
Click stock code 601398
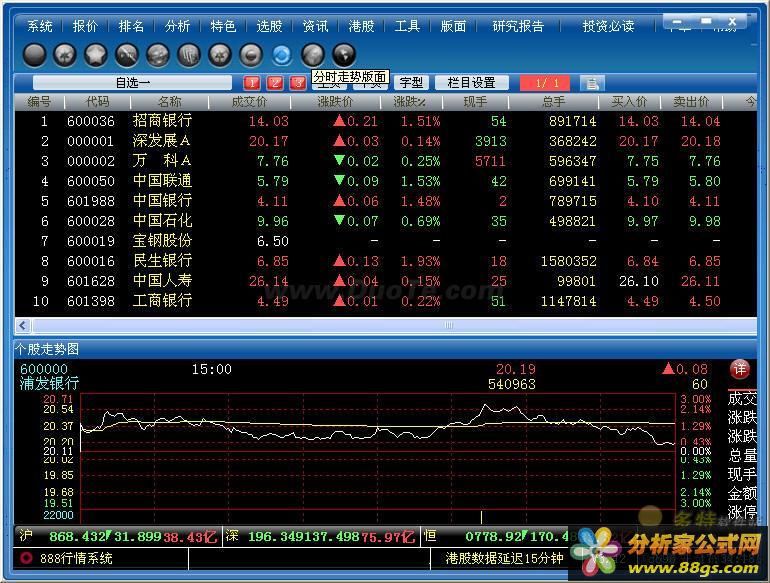pos(91,301)
